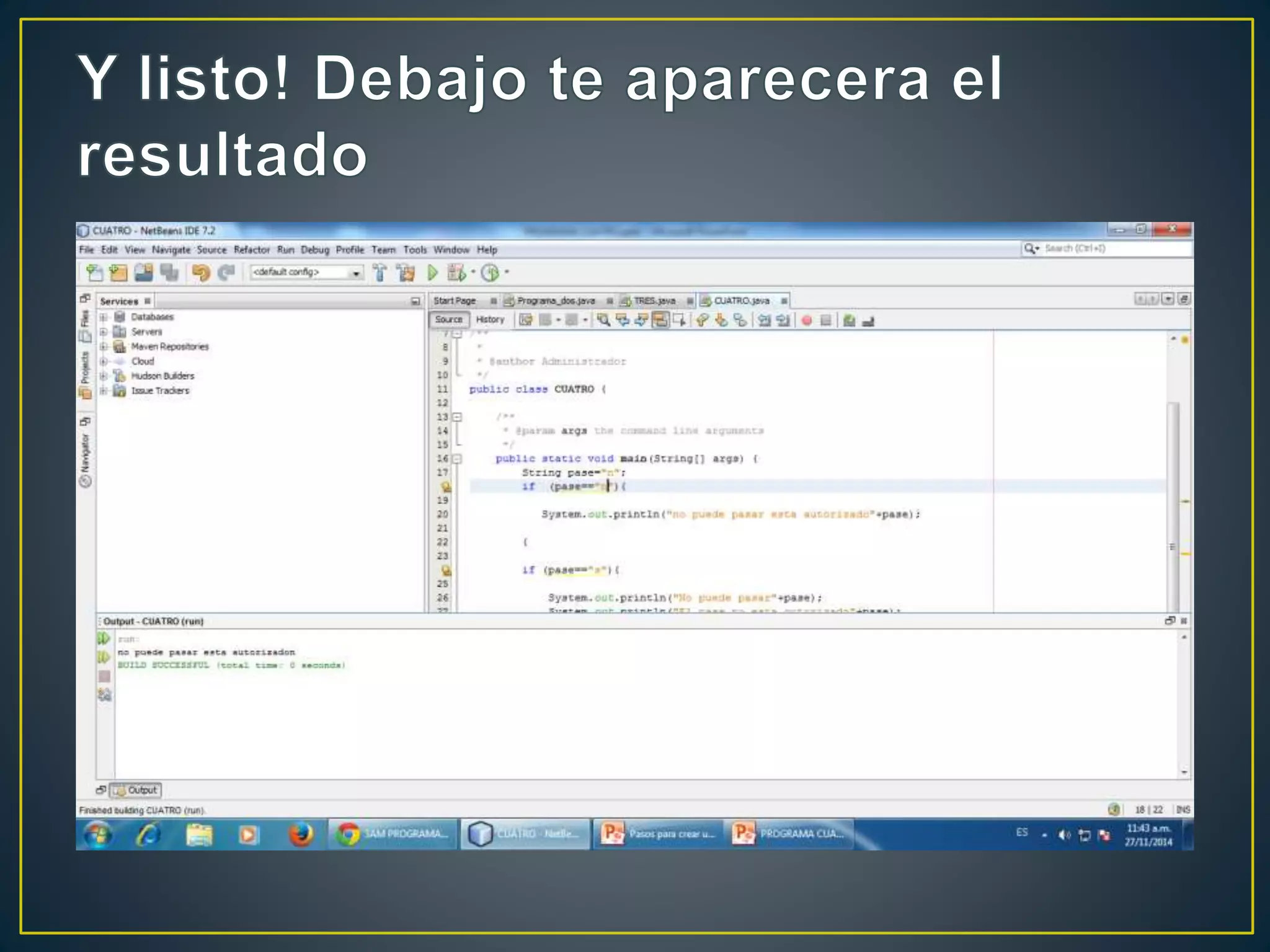Collapse code fold at line 13
The image size is (1270, 952).
(x=457, y=417)
